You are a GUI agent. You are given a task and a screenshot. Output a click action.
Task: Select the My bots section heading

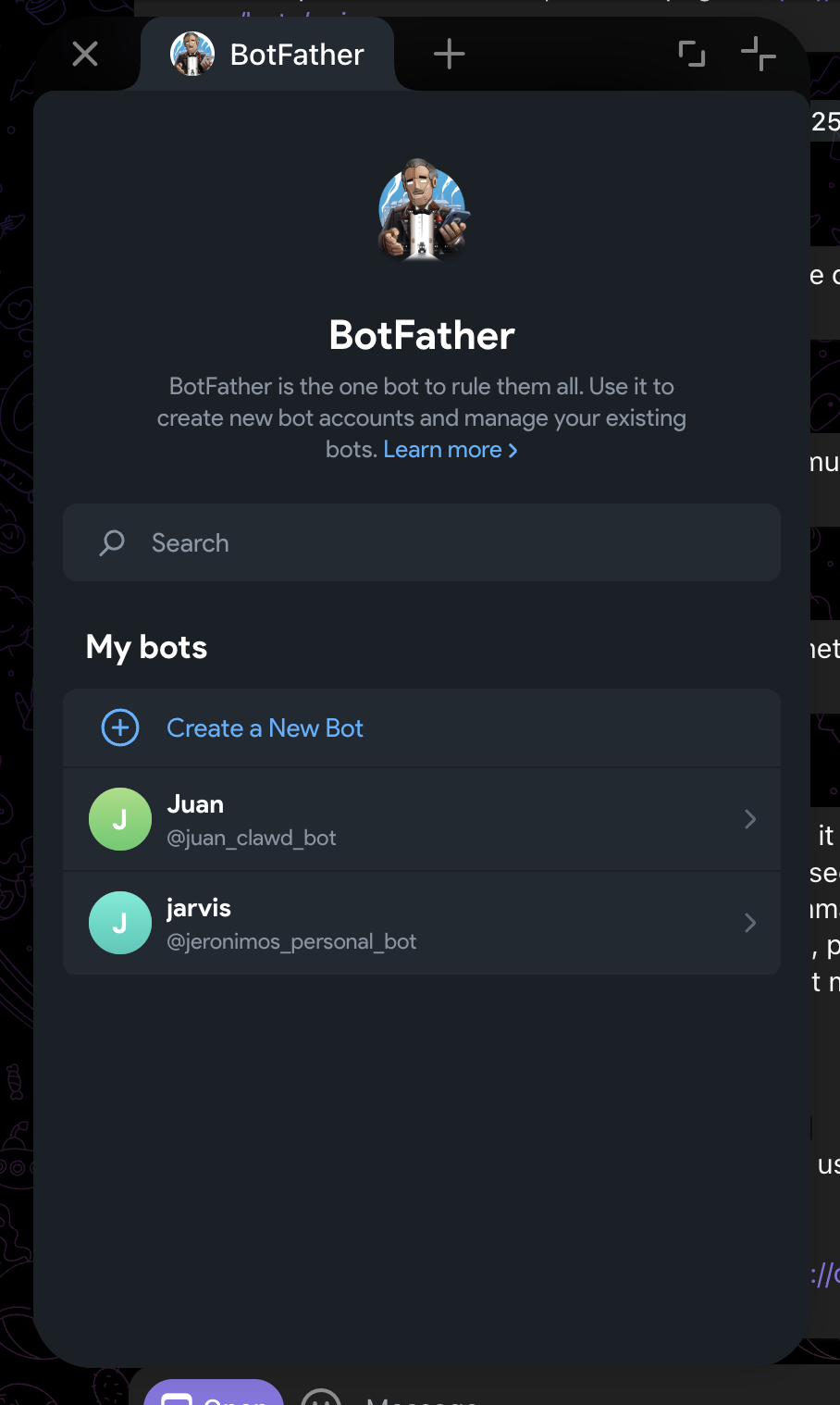[145, 647]
